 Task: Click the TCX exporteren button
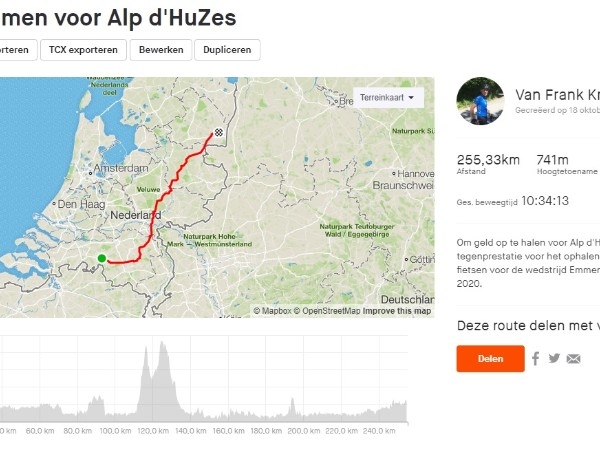tap(83, 50)
